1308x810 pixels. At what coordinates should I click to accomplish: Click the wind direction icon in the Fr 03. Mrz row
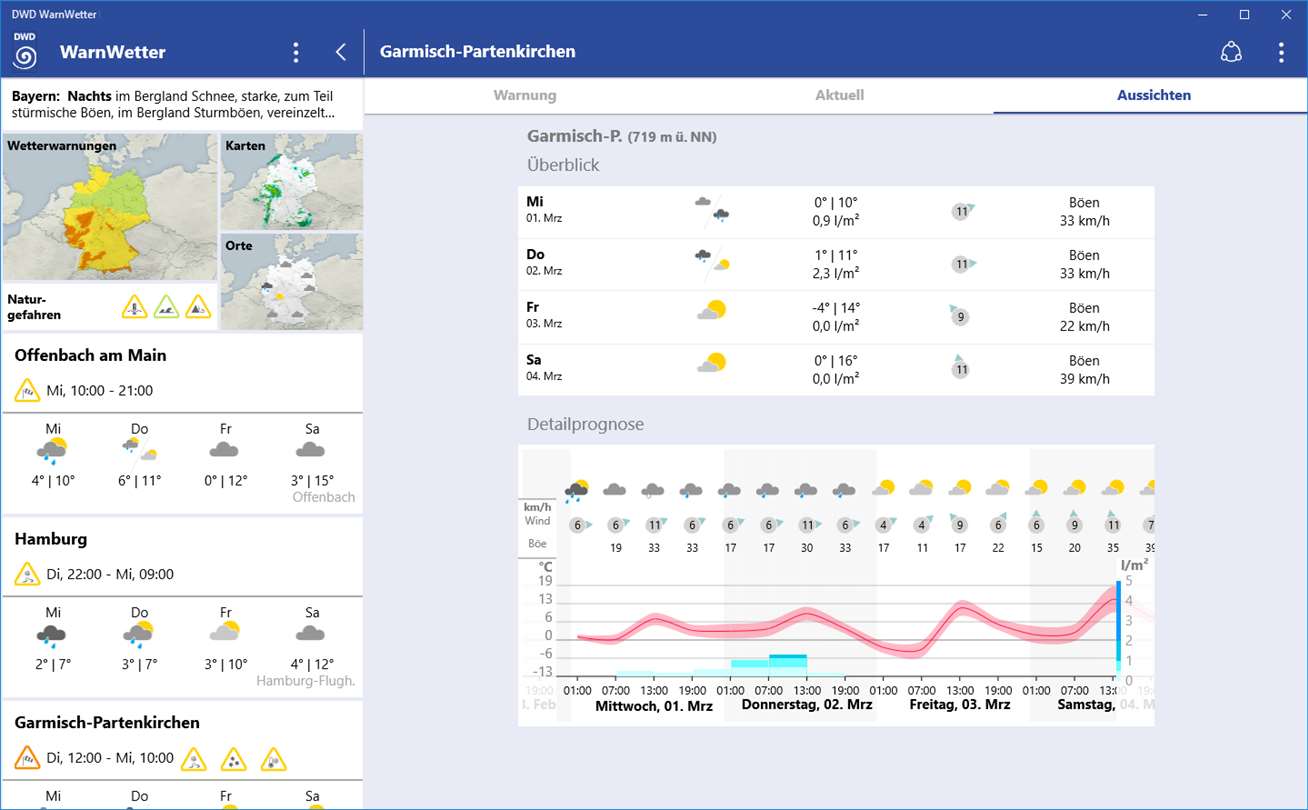pyautogui.click(x=959, y=316)
